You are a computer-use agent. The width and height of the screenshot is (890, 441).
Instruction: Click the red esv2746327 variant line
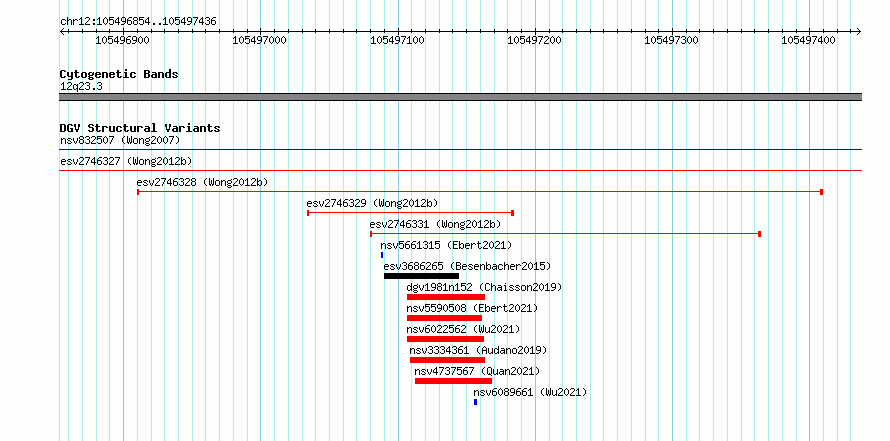click(x=460, y=170)
